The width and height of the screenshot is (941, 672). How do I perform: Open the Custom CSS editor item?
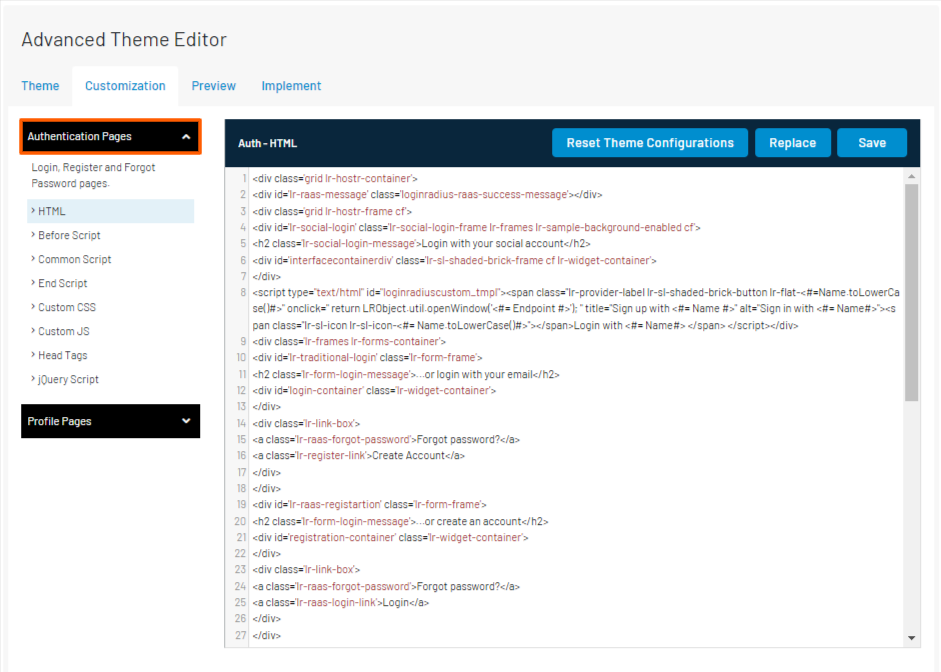pyautogui.click(x=67, y=308)
